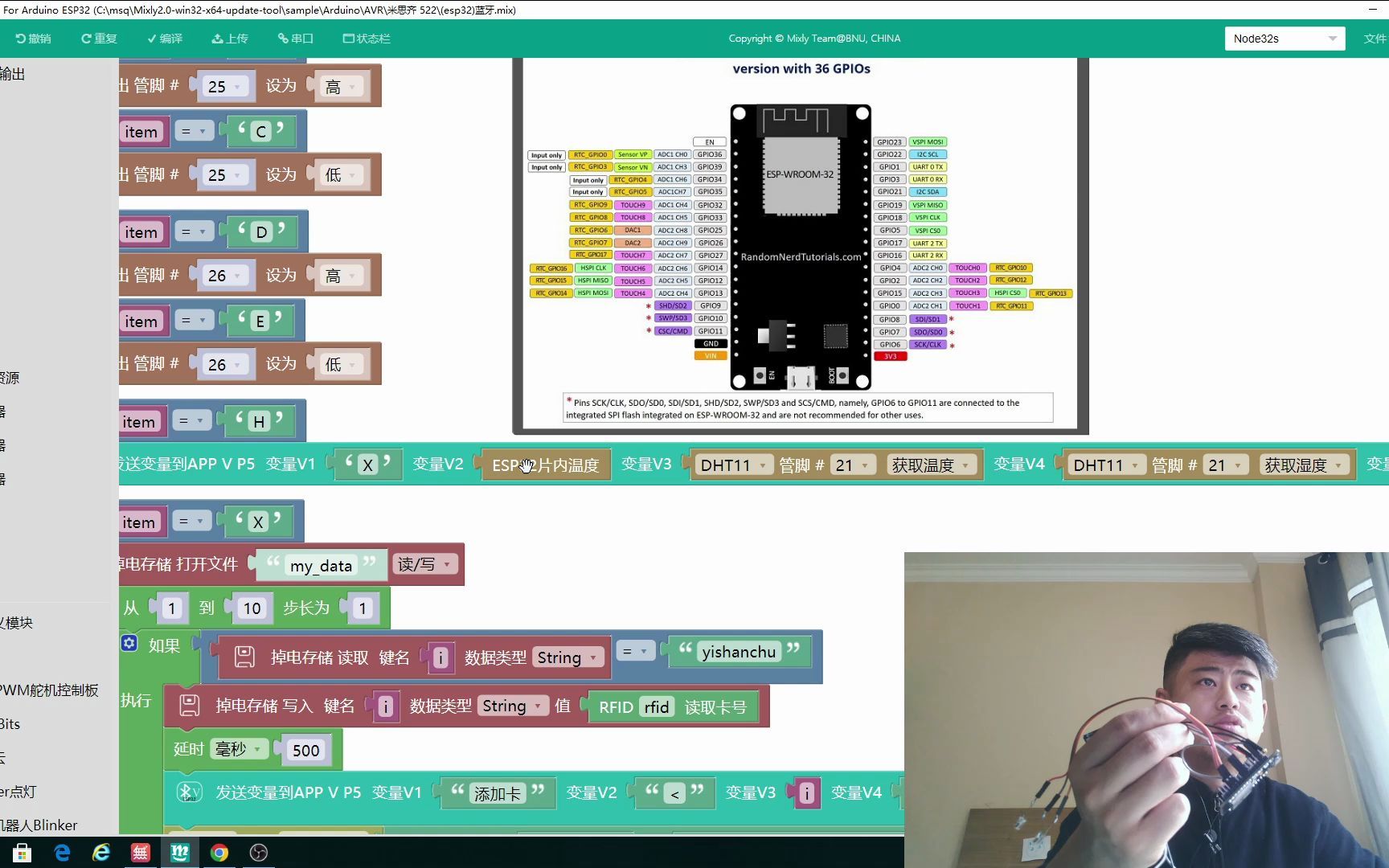Click the rfid variable in RFID block

[657, 706]
